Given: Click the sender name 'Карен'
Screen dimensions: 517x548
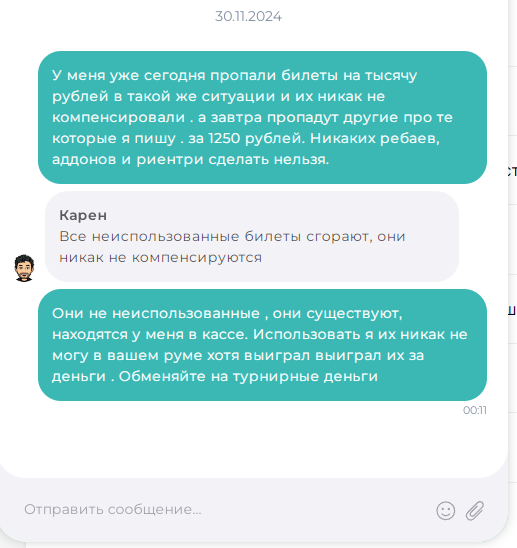Looking at the screenshot, I should (x=83, y=215).
